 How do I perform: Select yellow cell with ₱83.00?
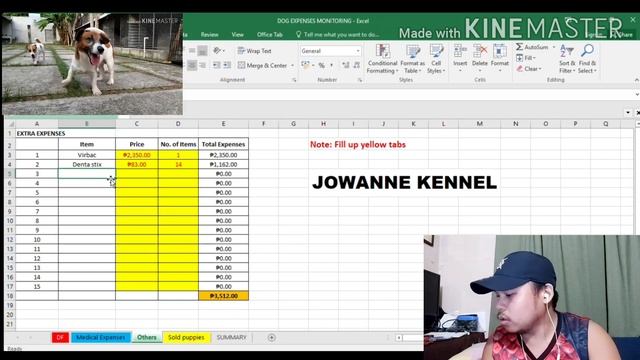136,164
